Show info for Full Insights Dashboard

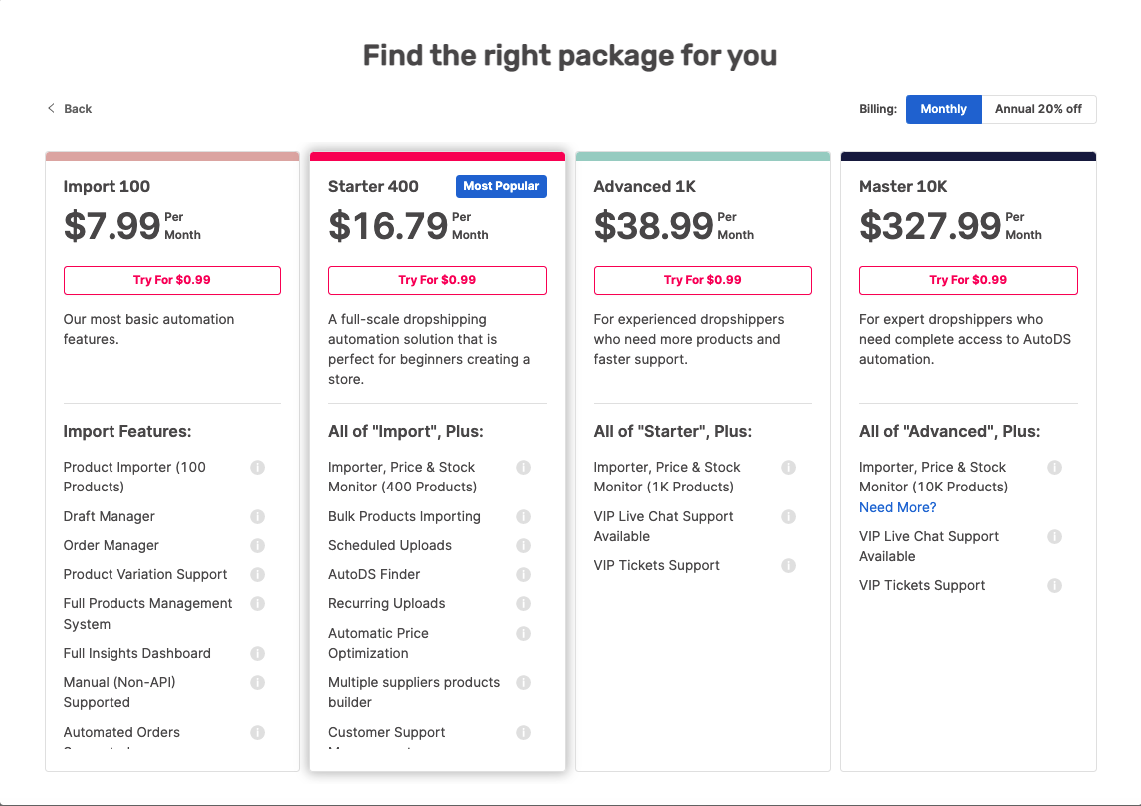pos(258,653)
